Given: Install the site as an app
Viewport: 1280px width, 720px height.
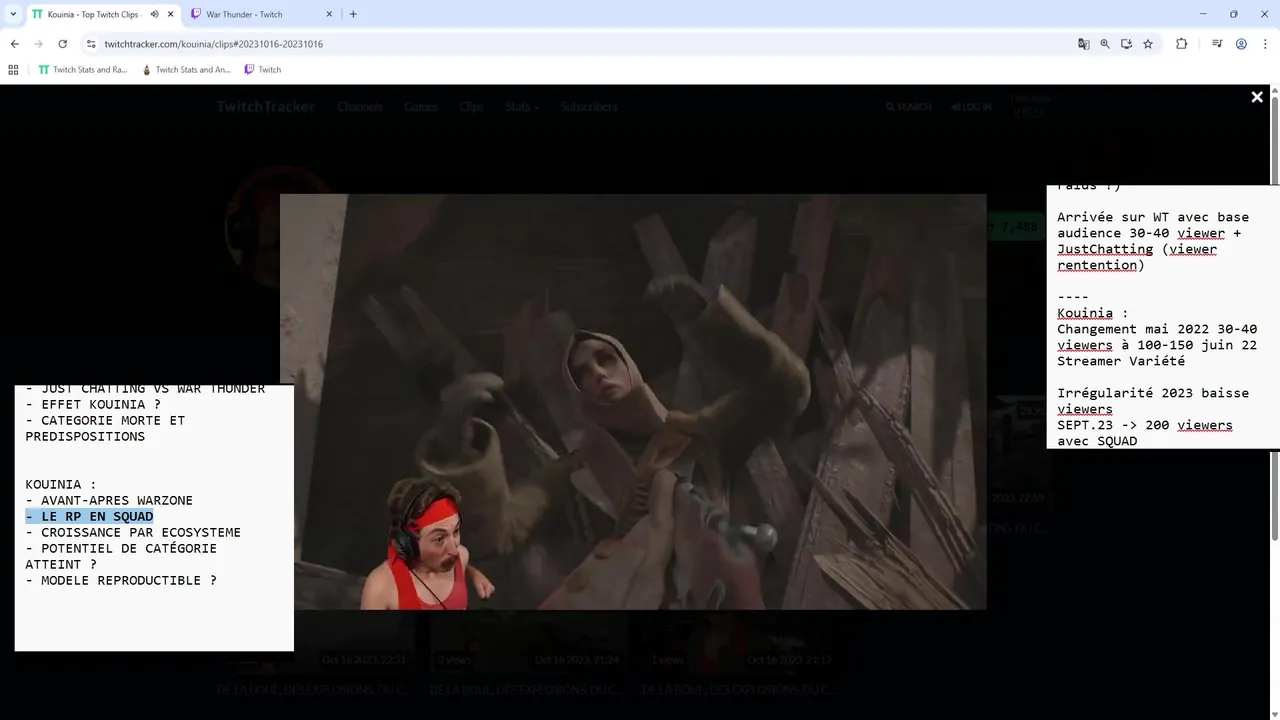Looking at the screenshot, I should pyautogui.click(x=1126, y=44).
